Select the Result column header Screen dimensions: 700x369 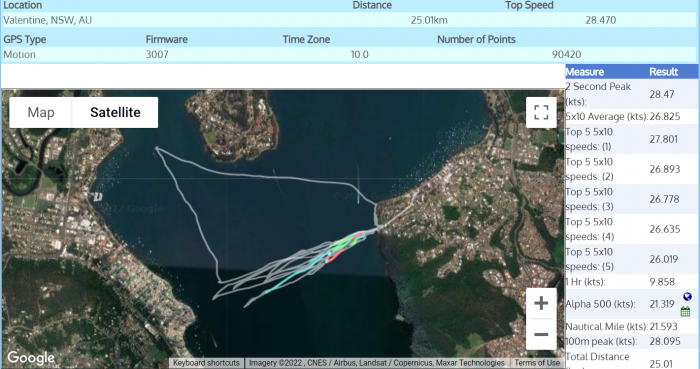tap(663, 72)
